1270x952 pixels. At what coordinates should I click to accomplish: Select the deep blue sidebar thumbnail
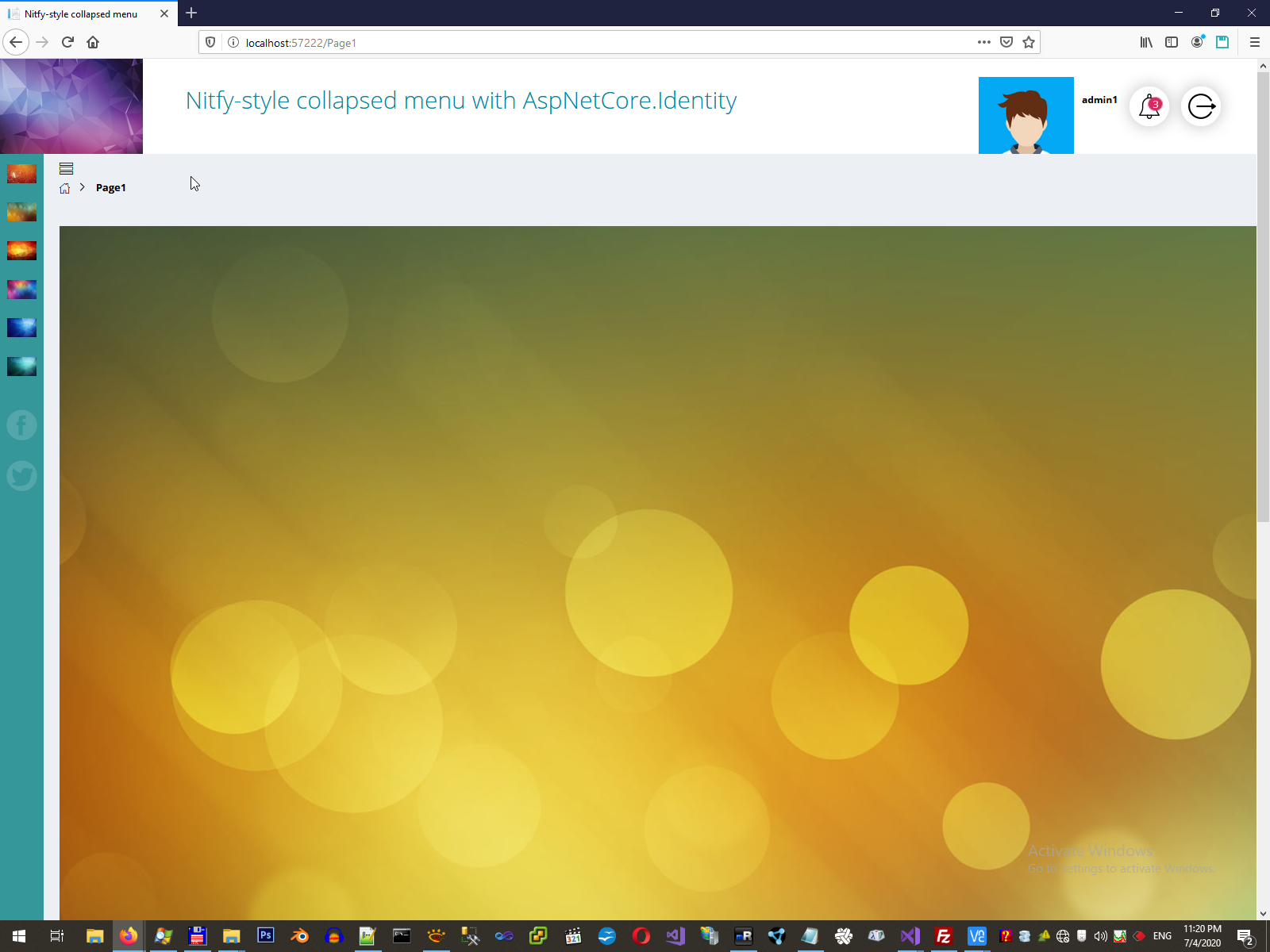(x=21, y=328)
